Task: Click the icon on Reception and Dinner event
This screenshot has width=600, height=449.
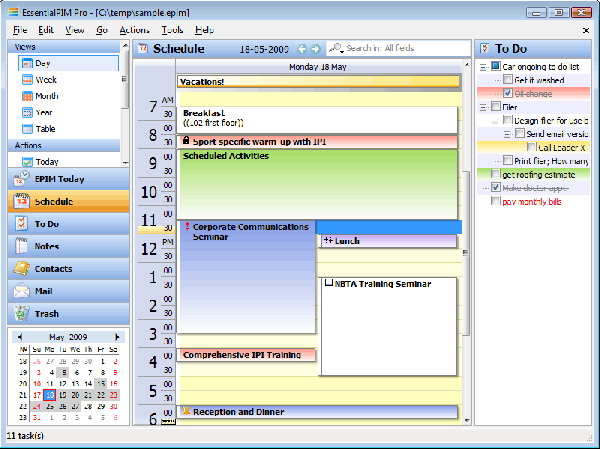Action: point(186,411)
